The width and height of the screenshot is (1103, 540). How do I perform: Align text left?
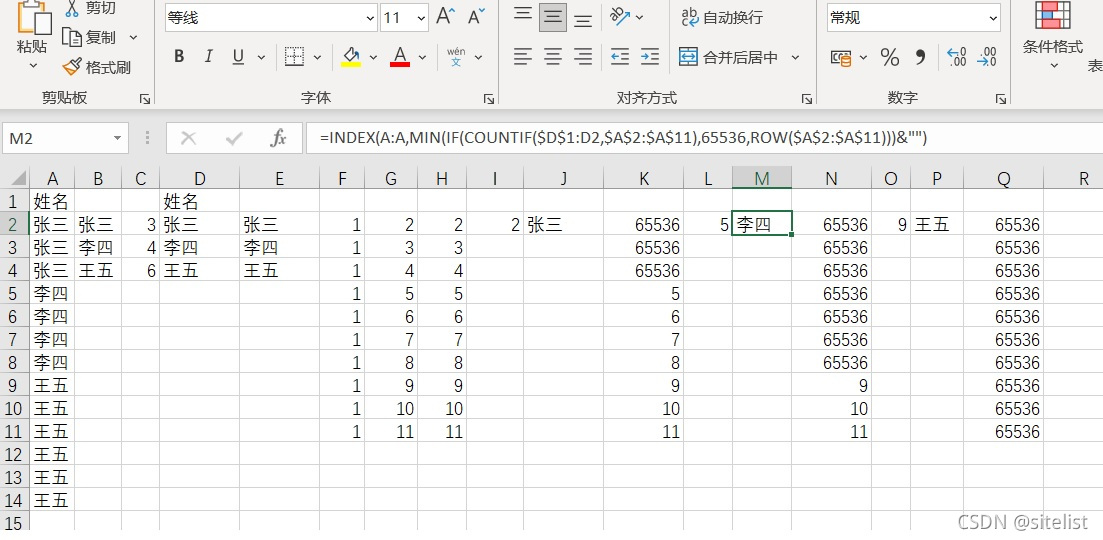pyautogui.click(x=522, y=57)
